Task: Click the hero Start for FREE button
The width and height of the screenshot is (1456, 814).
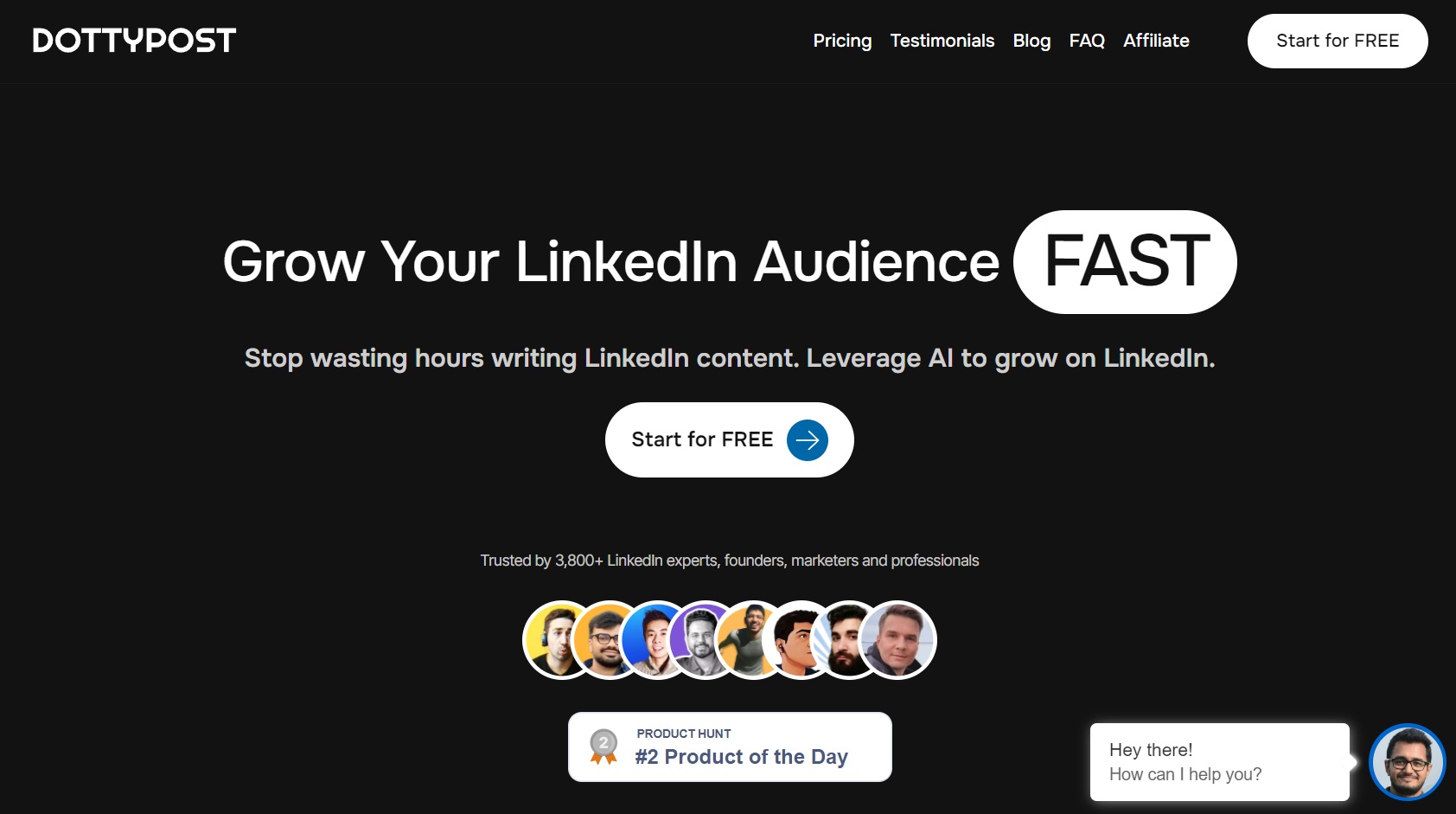Action: (702, 439)
